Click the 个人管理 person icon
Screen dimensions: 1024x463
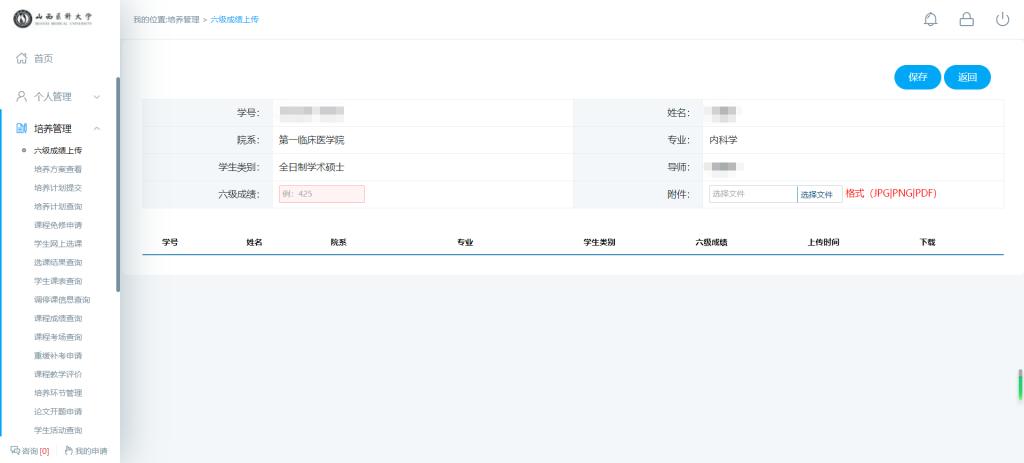(x=21, y=96)
